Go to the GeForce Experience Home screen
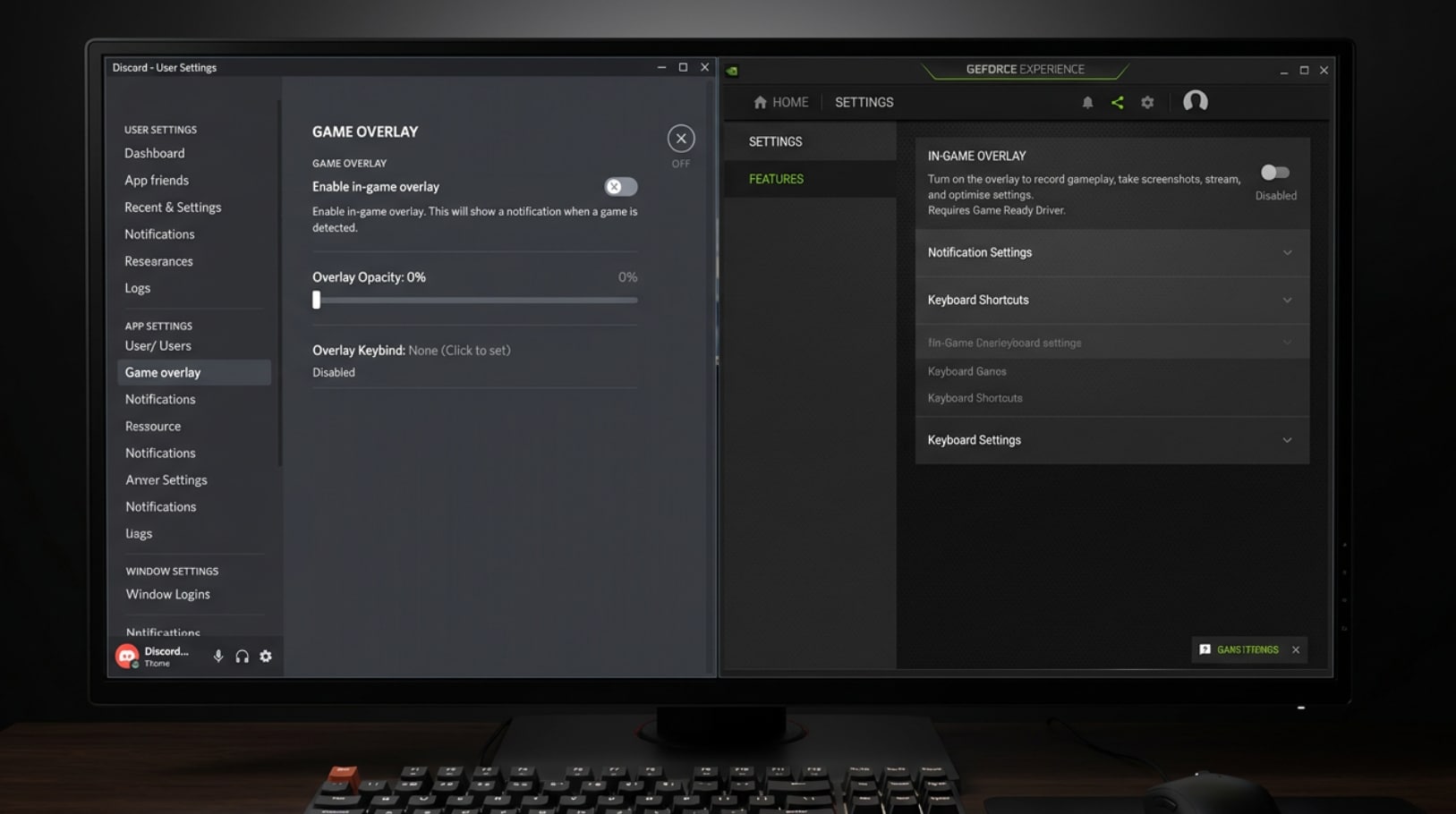This screenshot has height=814, width=1456. coord(779,102)
